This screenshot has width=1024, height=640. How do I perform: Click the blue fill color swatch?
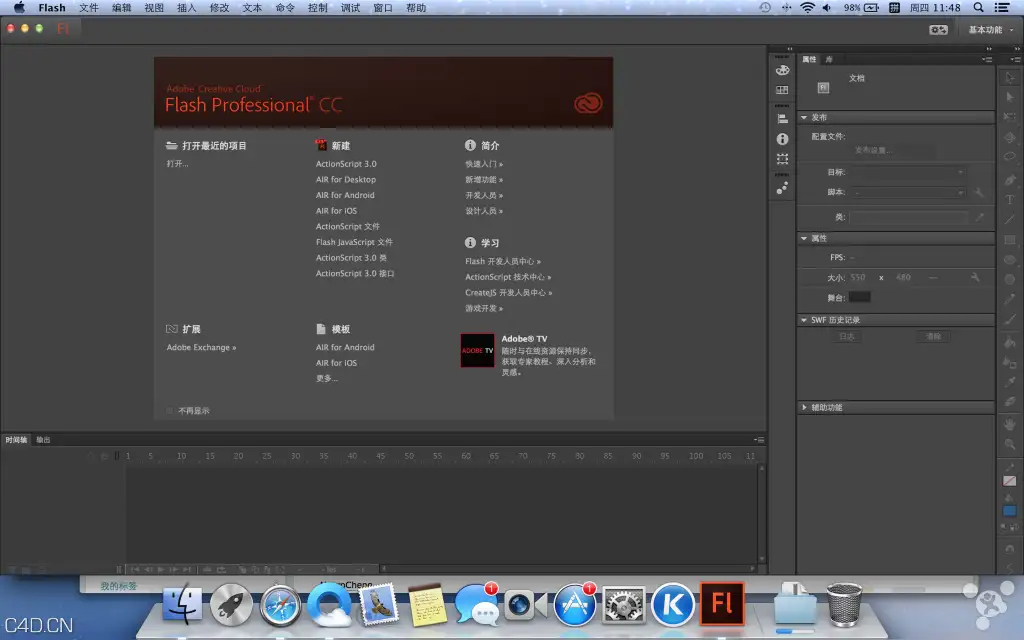[1010, 511]
